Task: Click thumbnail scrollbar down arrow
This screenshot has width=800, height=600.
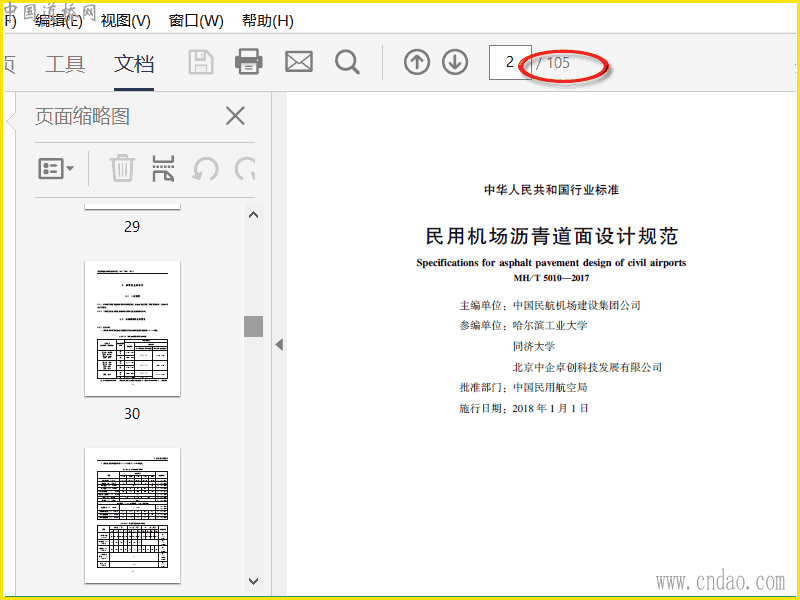Action: pos(254,581)
